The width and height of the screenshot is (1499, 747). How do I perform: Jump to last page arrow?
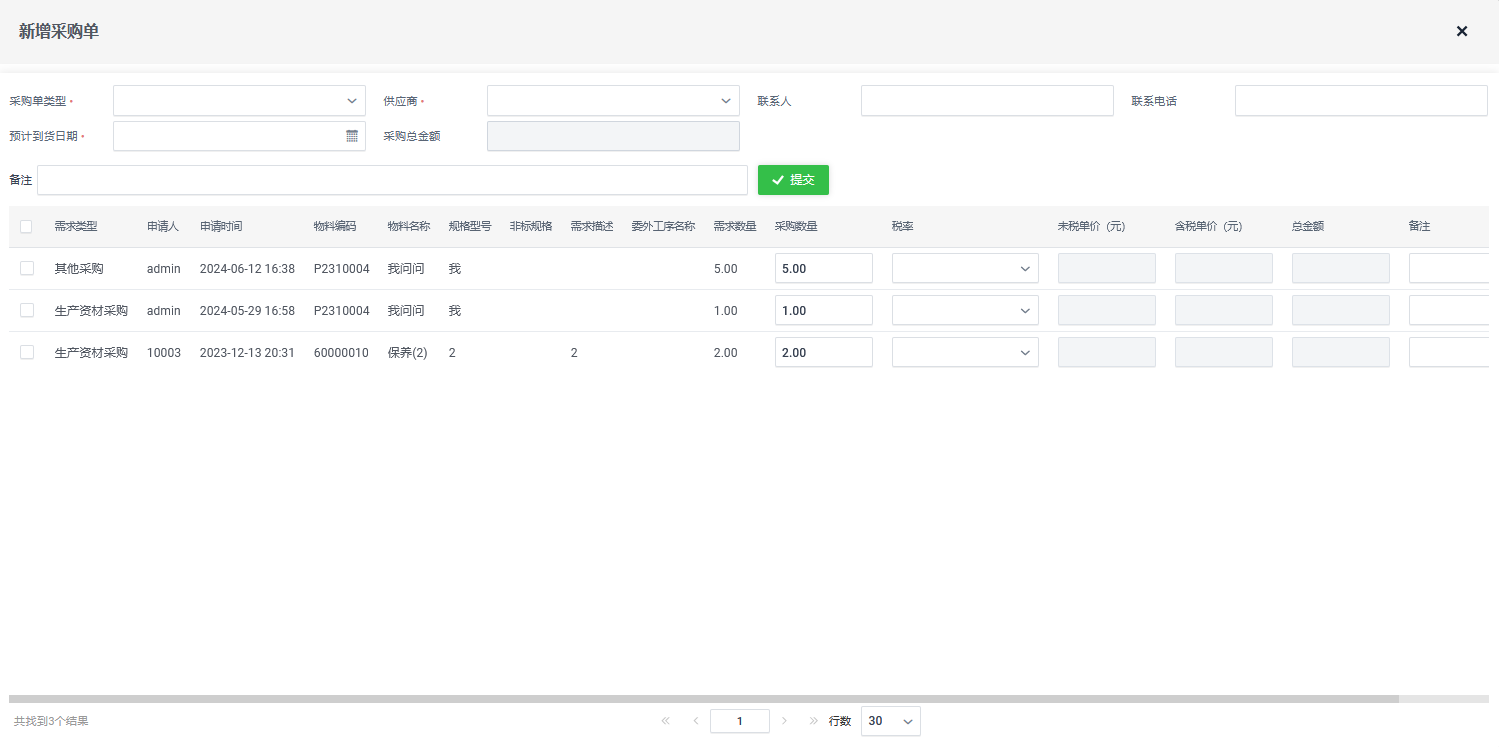[813, 721]
